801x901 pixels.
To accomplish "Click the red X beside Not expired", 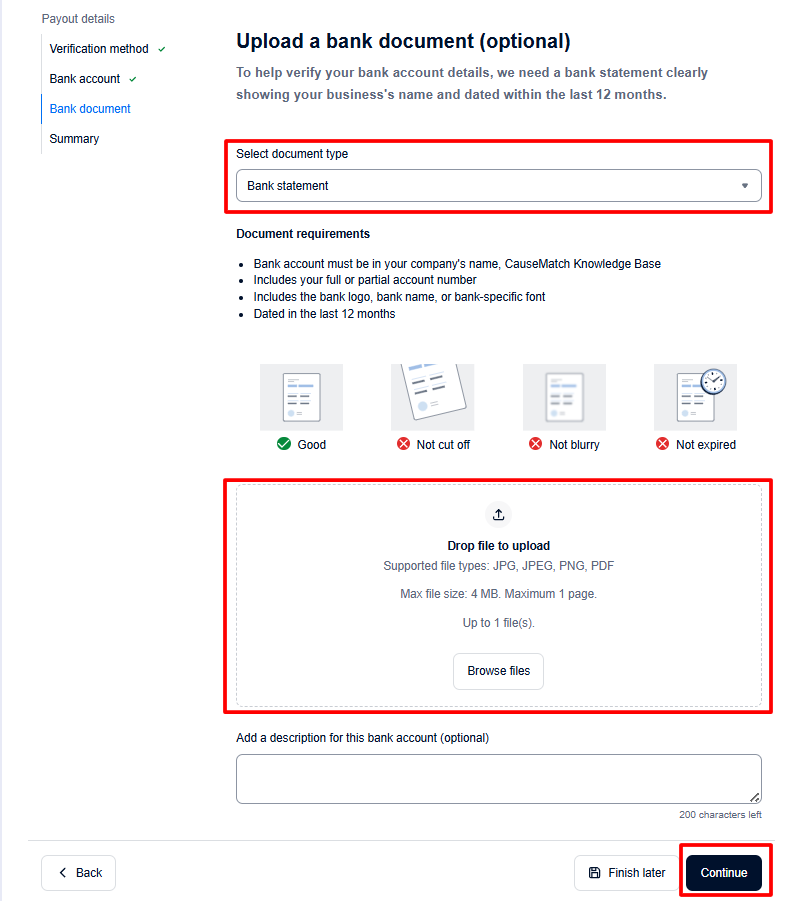I will point(663,444).
